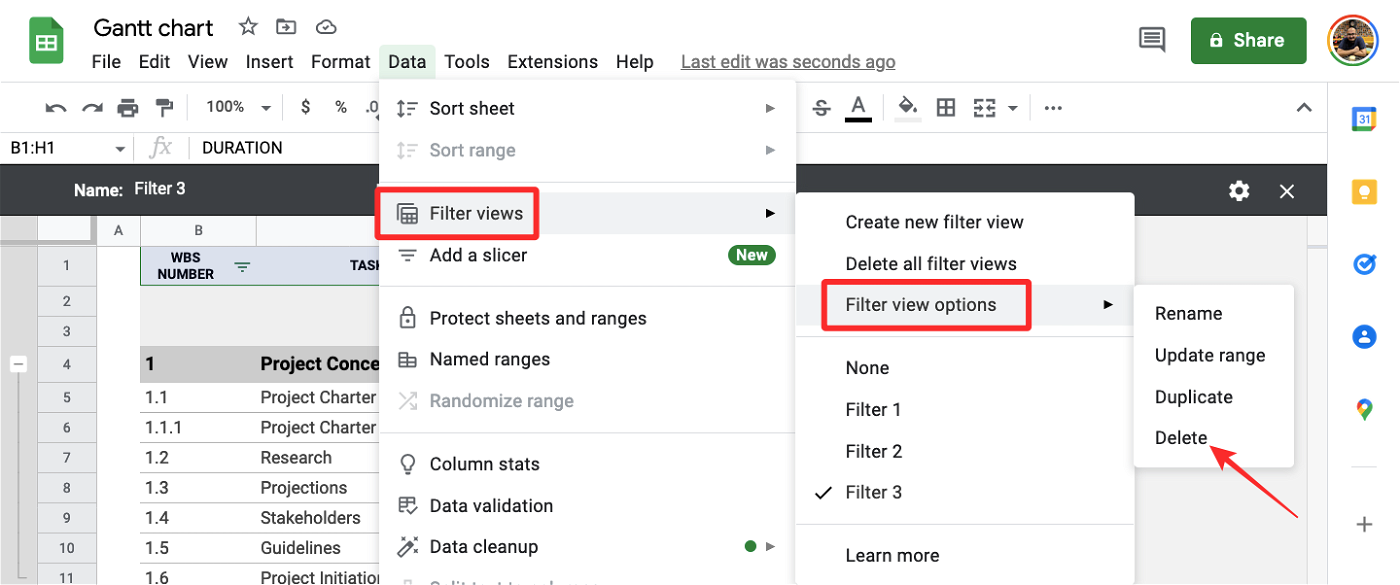Screen dimensions: 1400x585
Task: Click the print icon
Action: tap(128, 107)
